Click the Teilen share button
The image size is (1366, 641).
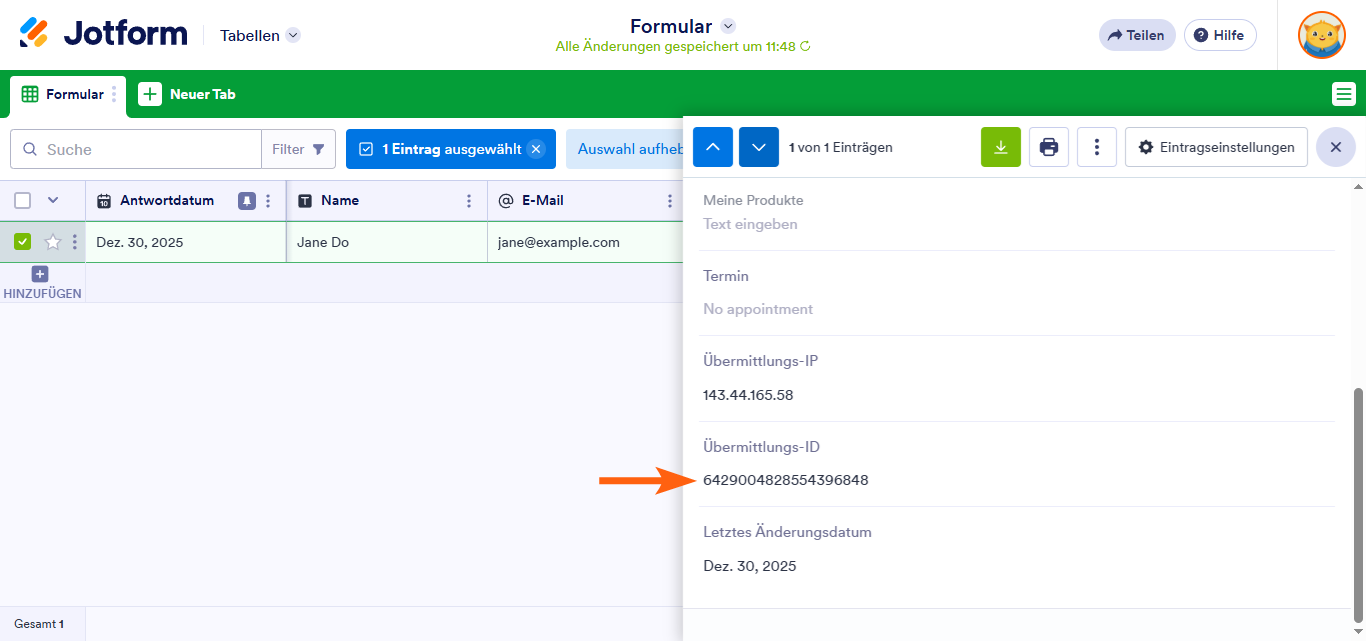point(1136,35)
